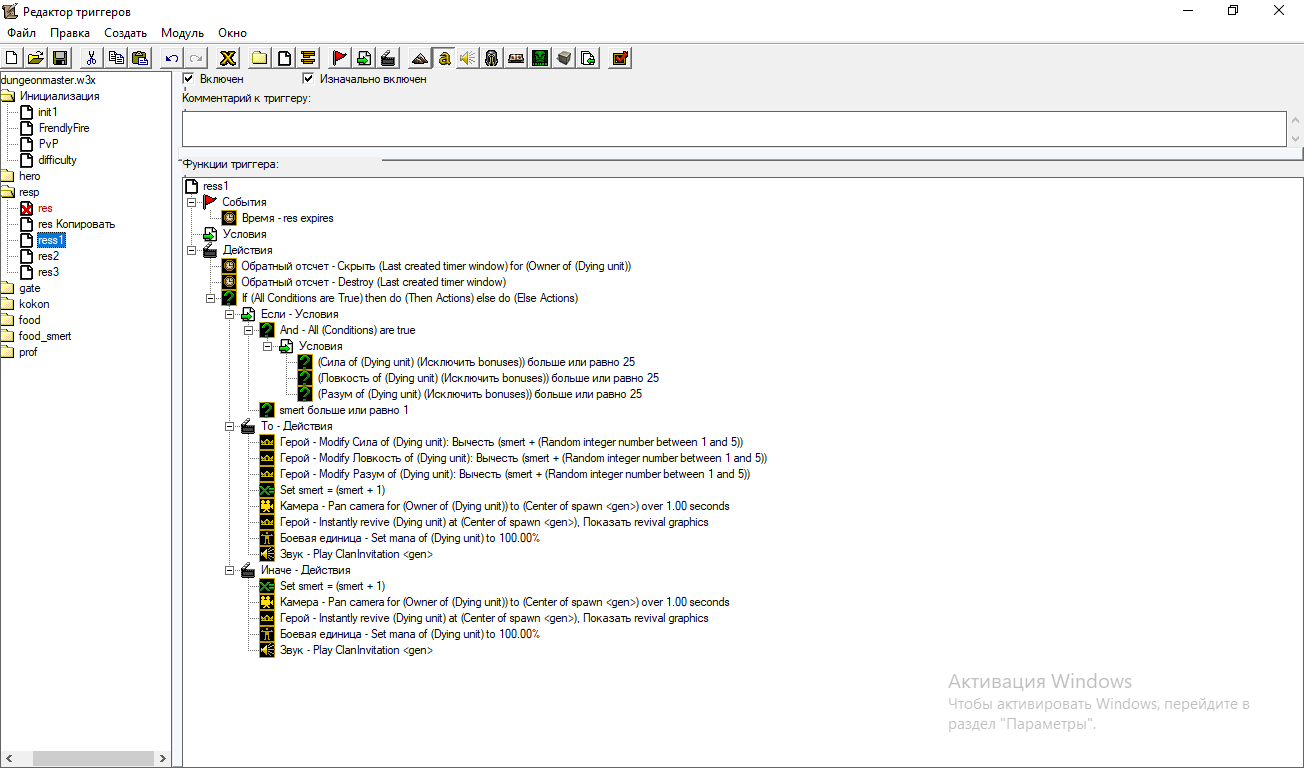Click the Redo arrow icon
1304x768 pixels.
[196, 58]
